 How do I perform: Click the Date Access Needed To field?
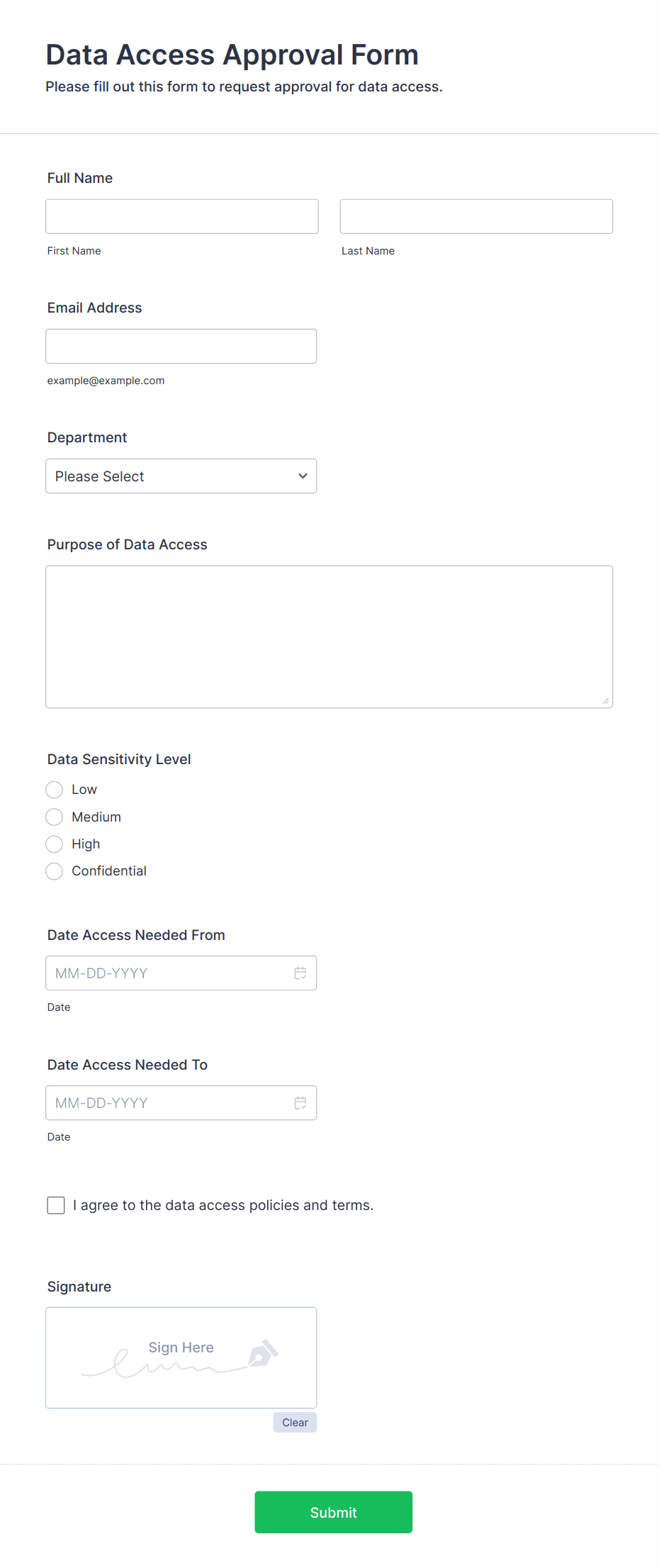pyautogui.click(x=181, y=1103)
